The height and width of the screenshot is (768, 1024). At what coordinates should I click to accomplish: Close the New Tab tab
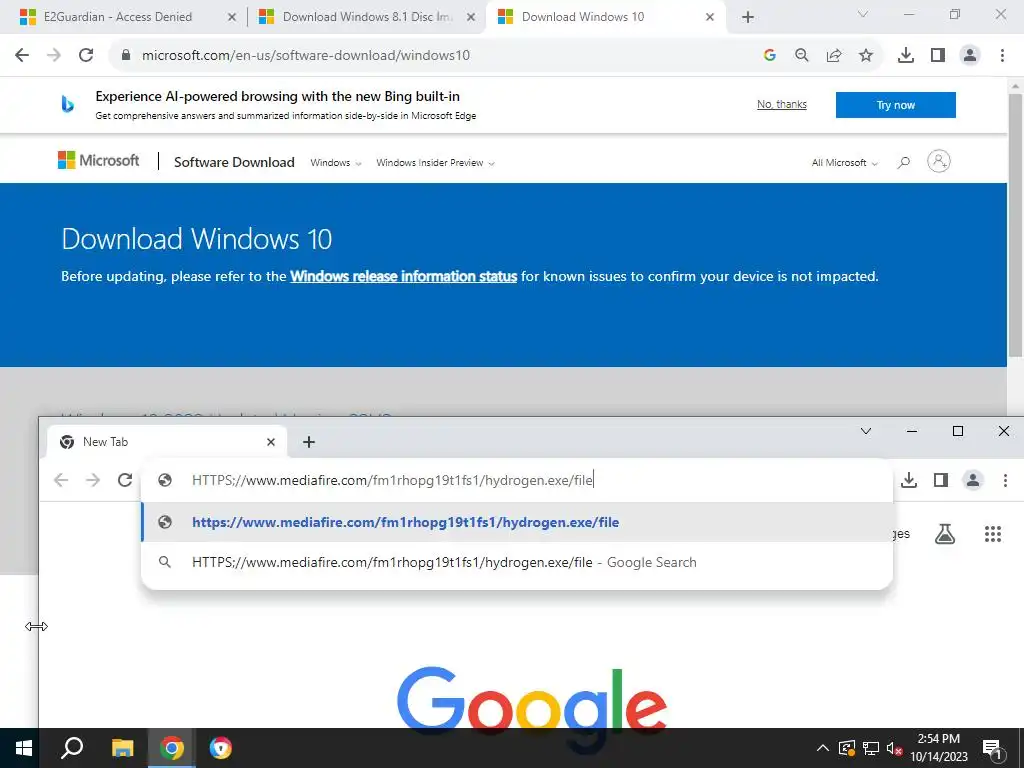point(270,442)
